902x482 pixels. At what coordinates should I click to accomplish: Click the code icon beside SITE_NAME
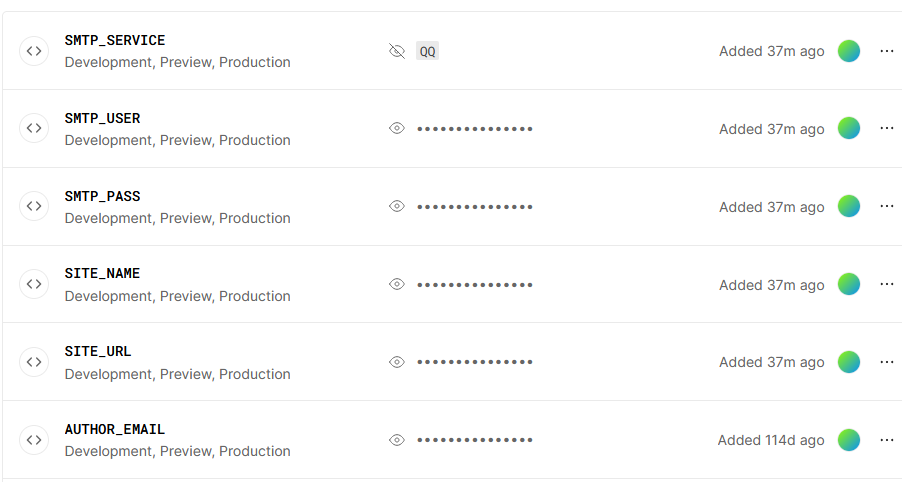[x=34, y=284]
